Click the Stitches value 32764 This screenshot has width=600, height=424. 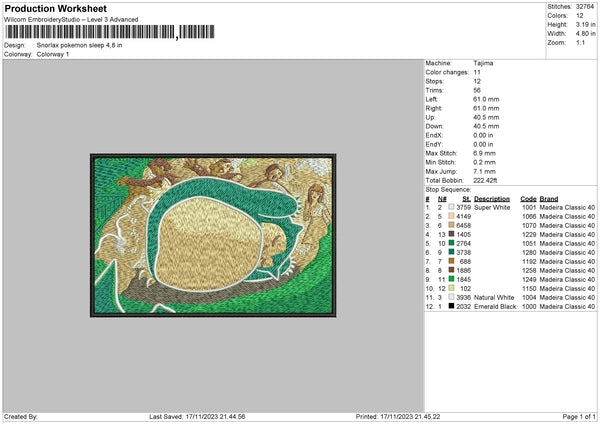pos(585,7)
